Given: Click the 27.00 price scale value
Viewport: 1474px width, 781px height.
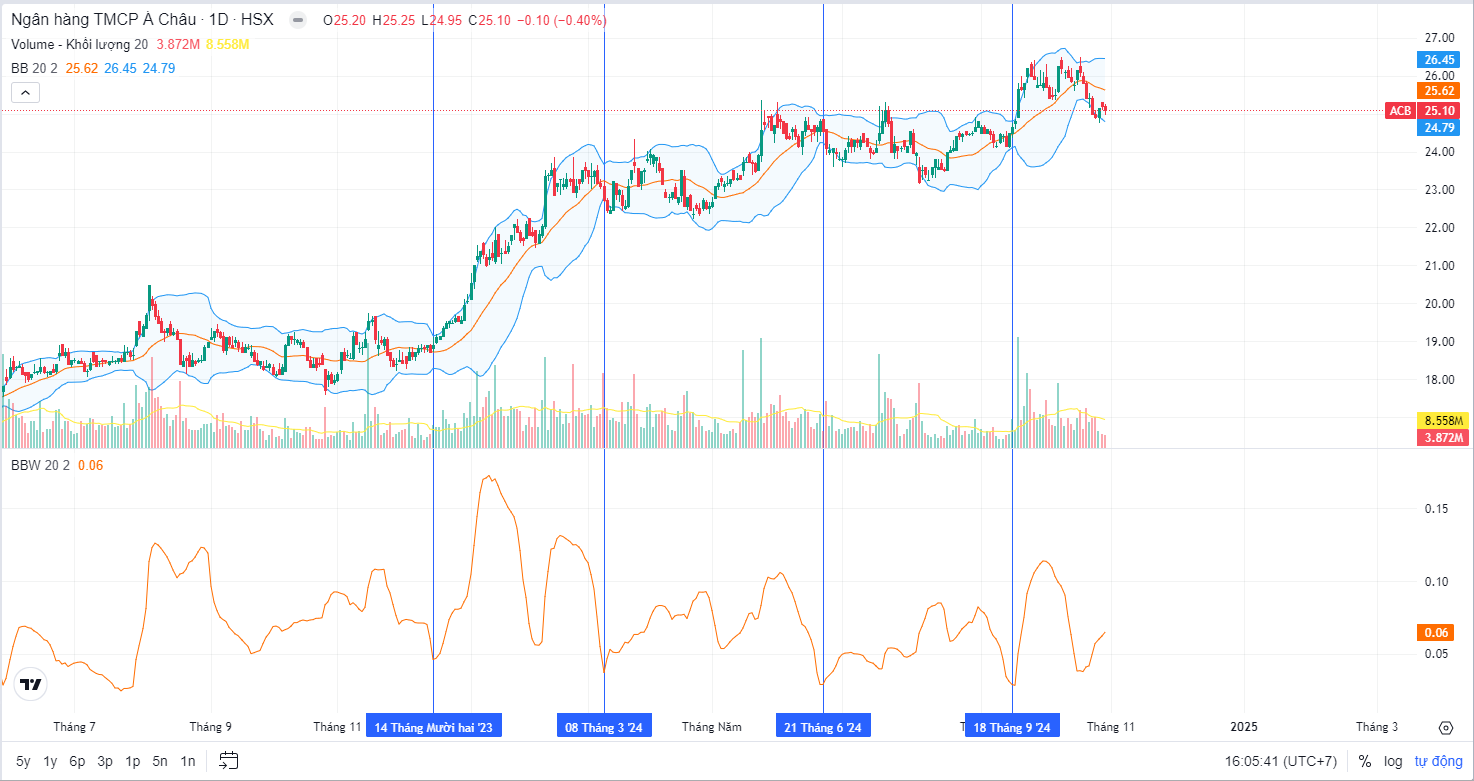Looking at the screenshot, I should coord(1439,38).
